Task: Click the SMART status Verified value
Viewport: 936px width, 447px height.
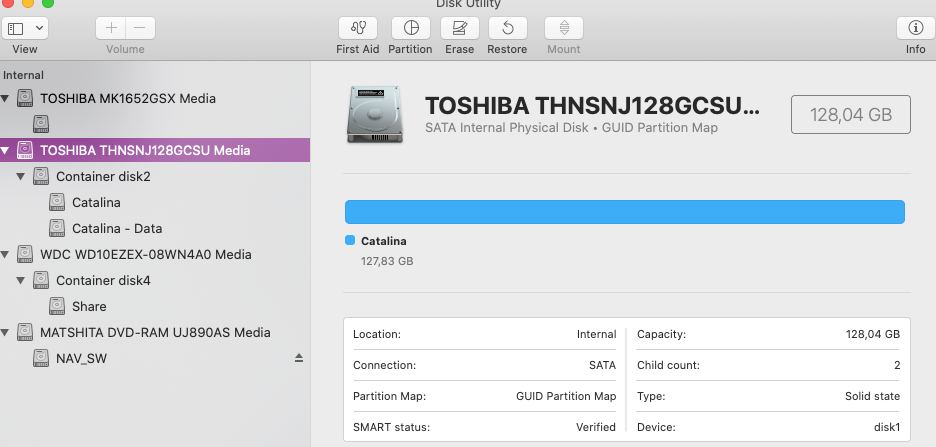Action: pyautogui.click(x=596, y=427)
